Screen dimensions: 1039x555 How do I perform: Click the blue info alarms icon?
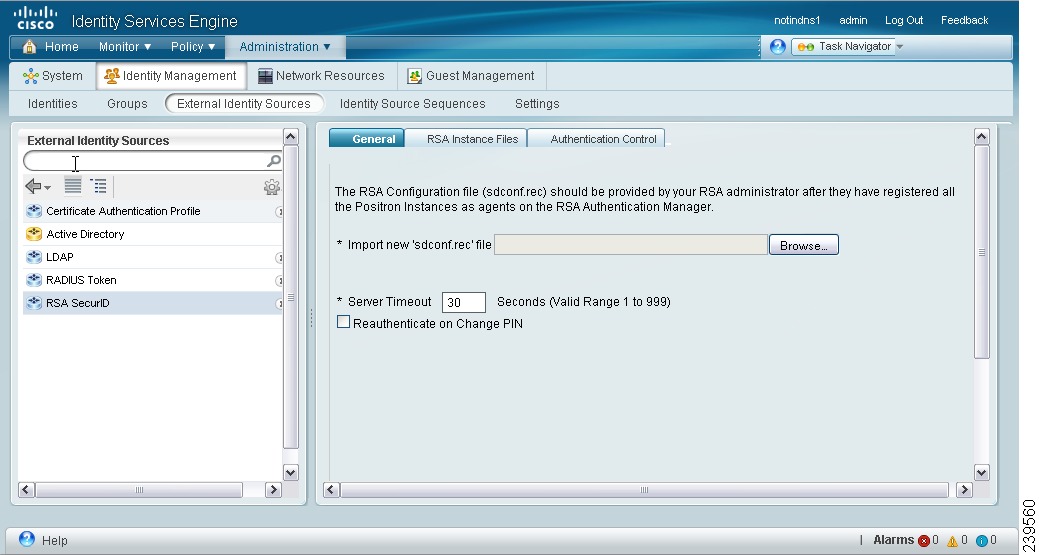tap(982, 540)
